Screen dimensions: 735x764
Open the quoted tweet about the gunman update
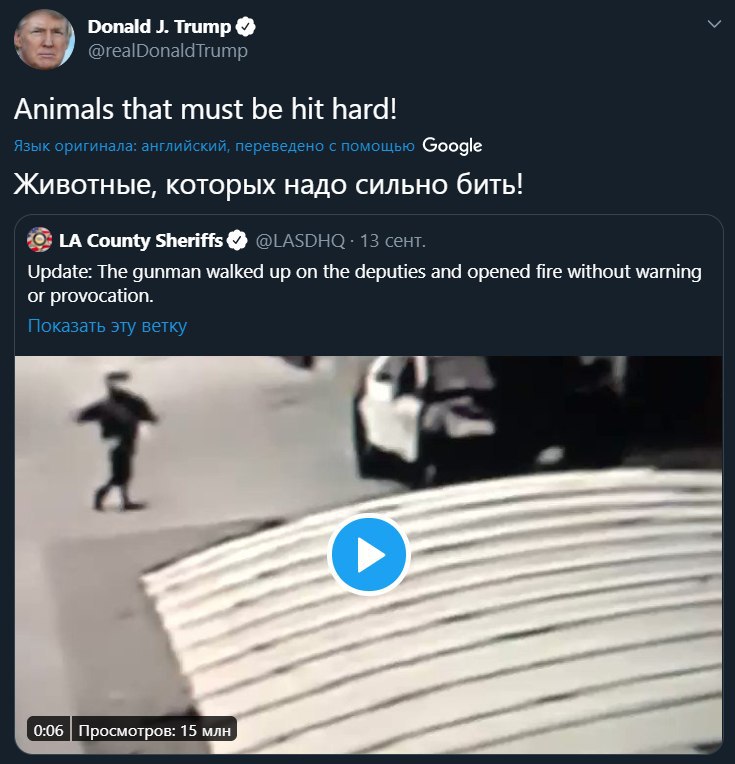point(365,284)
